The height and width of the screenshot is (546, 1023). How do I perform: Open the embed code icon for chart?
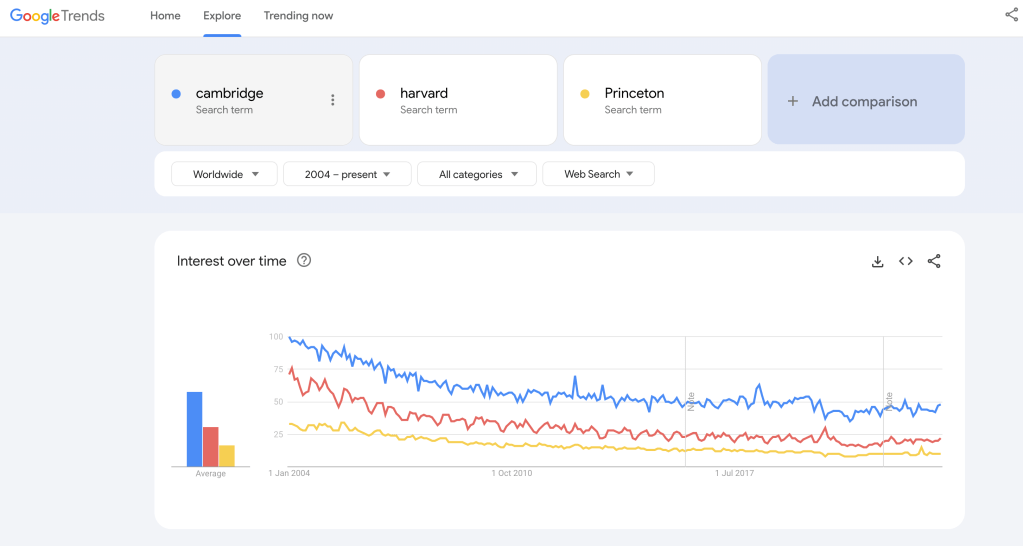pyautogui.click(x=906, y=261)
